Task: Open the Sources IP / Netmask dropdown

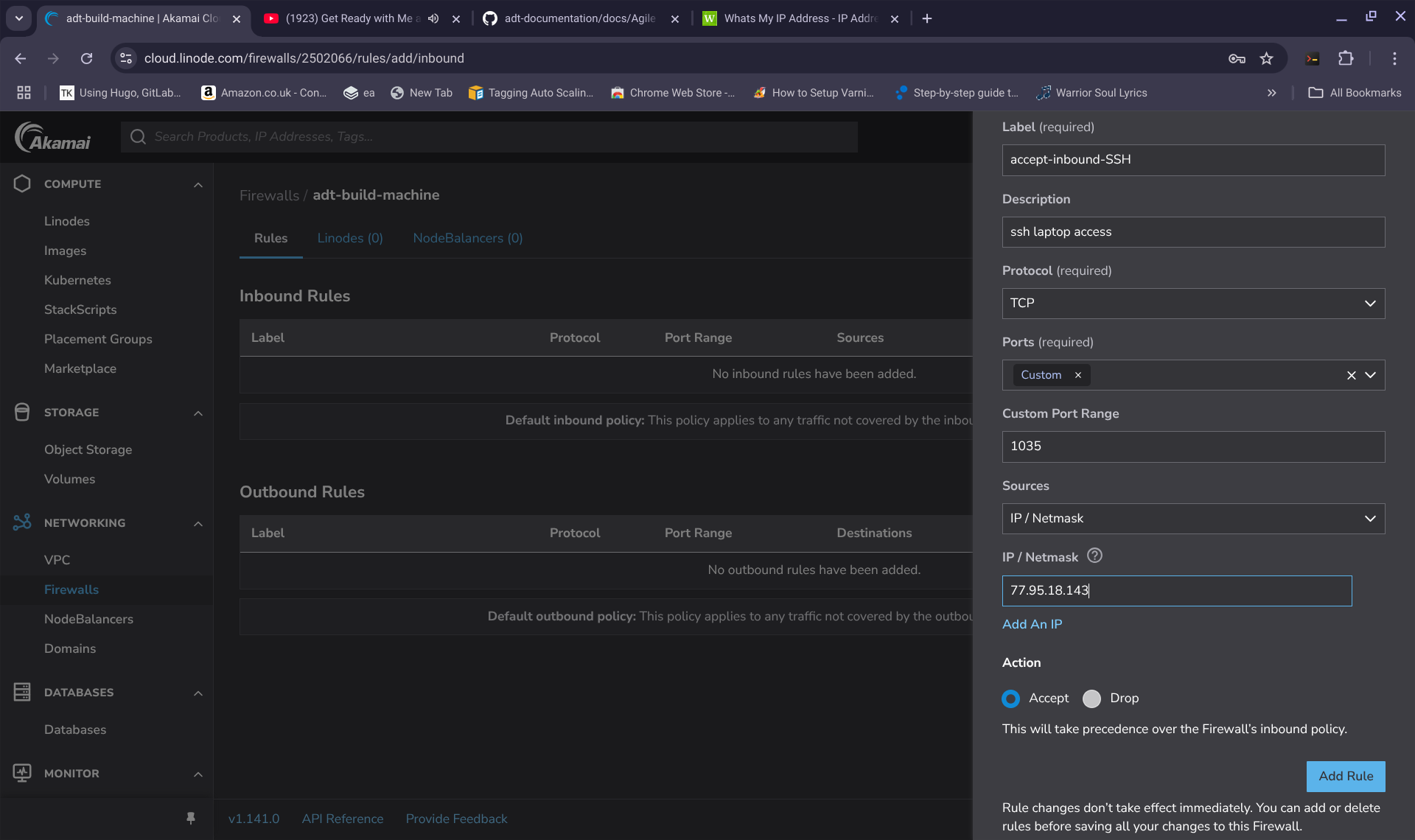Action: coord(1193,519)
